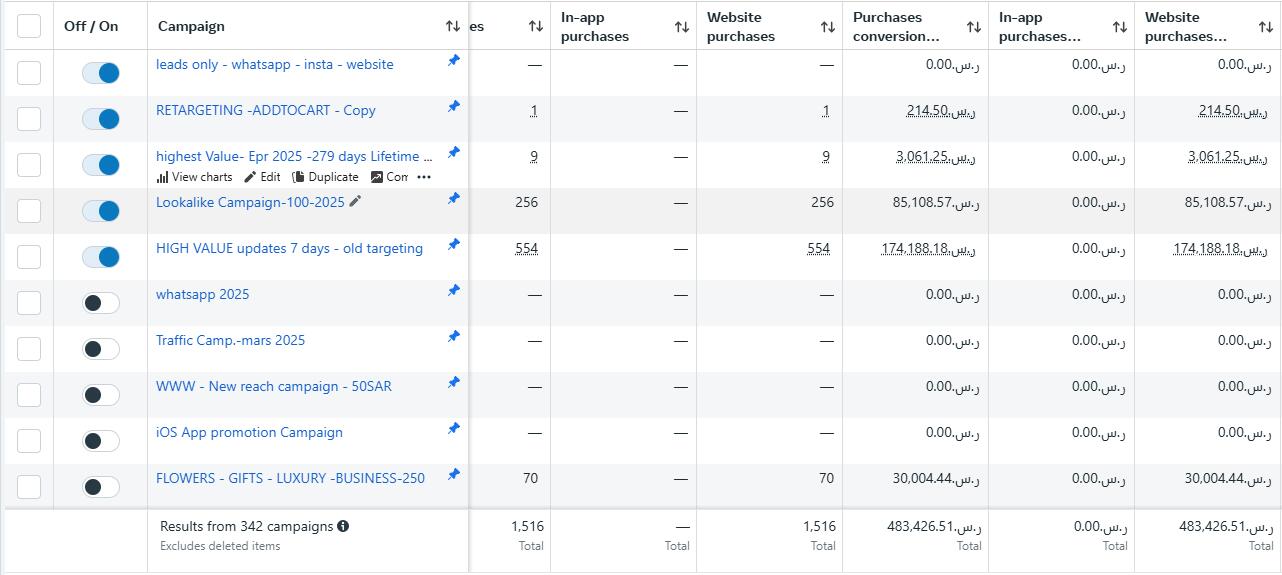Screen dimensions: 1282x575
Task: Open View charts for highest Value campaign
Action: pos(194,177)
